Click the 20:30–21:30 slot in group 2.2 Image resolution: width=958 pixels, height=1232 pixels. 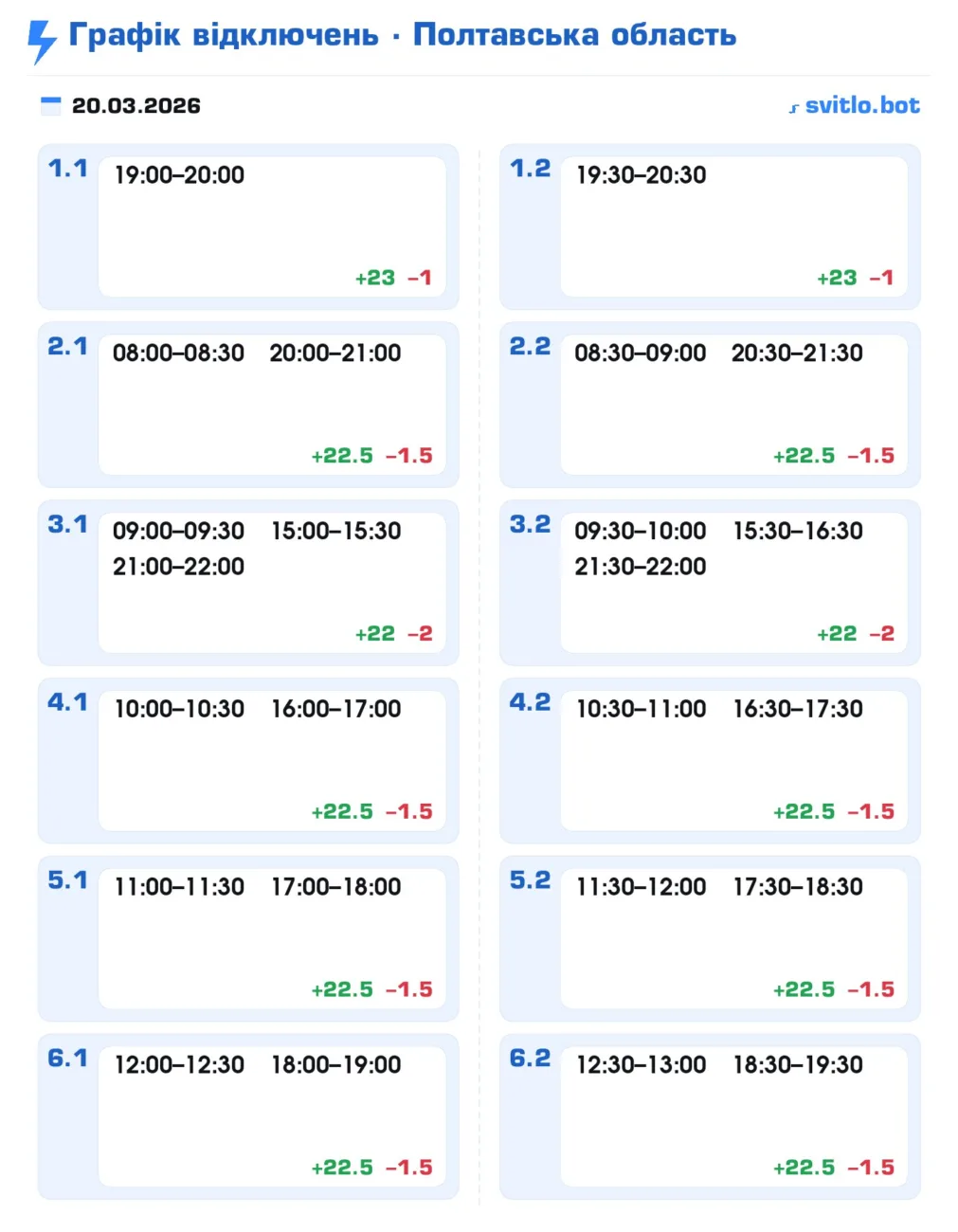point(797,353)
